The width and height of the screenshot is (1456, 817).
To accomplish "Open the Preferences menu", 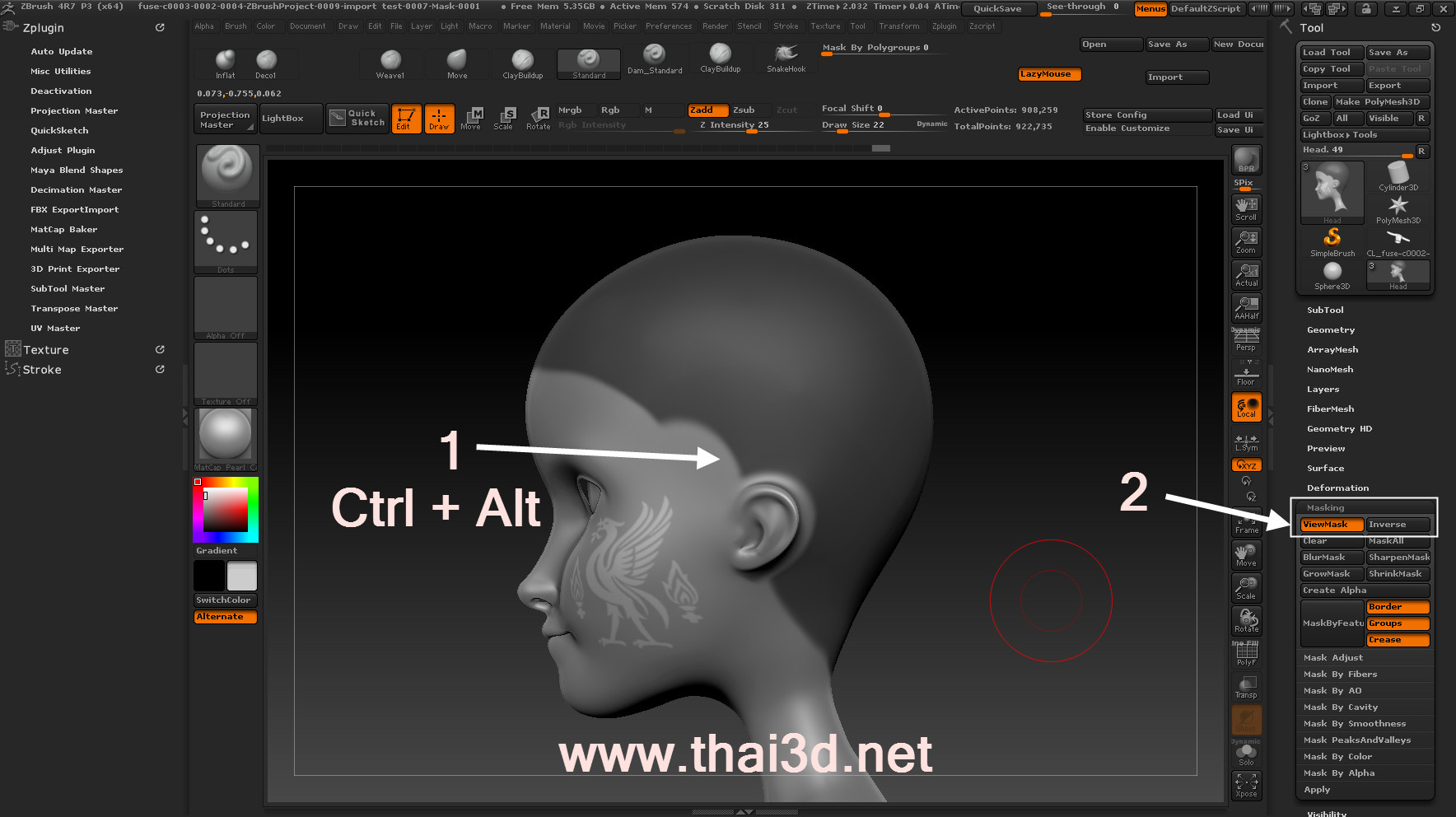I will pos(668,26).
